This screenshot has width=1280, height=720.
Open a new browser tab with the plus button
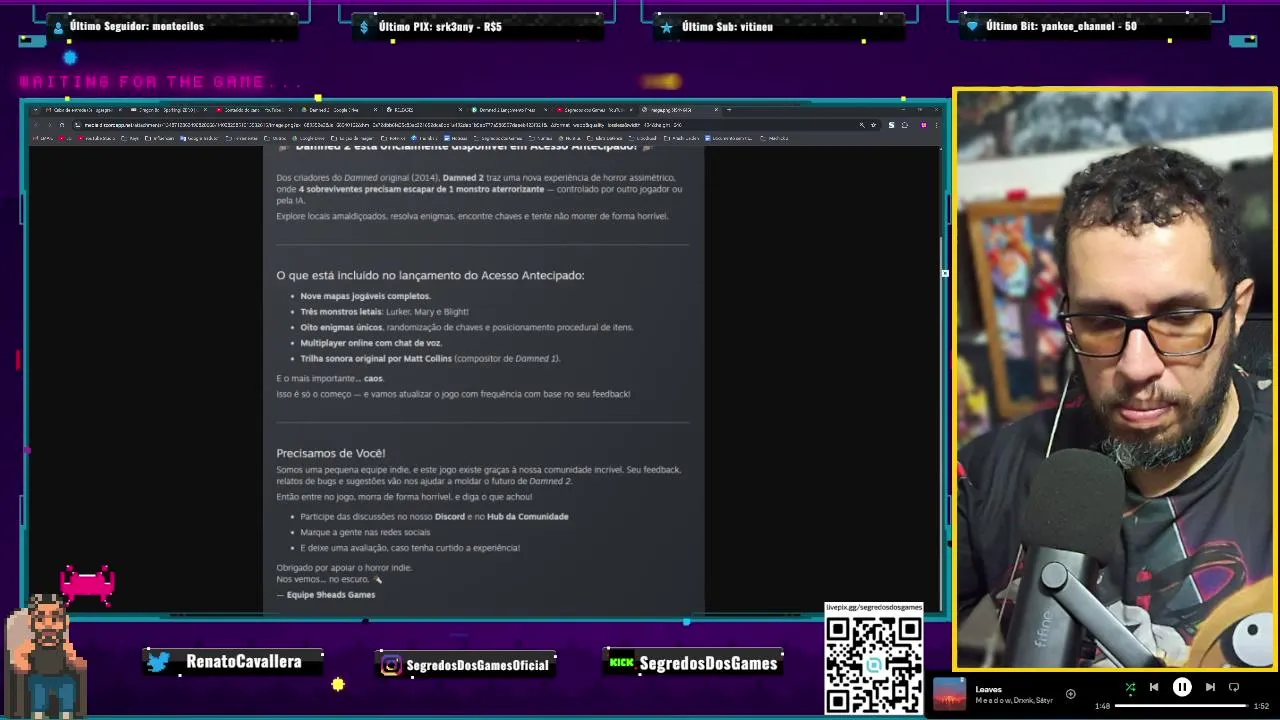click(x=729, y=110)
